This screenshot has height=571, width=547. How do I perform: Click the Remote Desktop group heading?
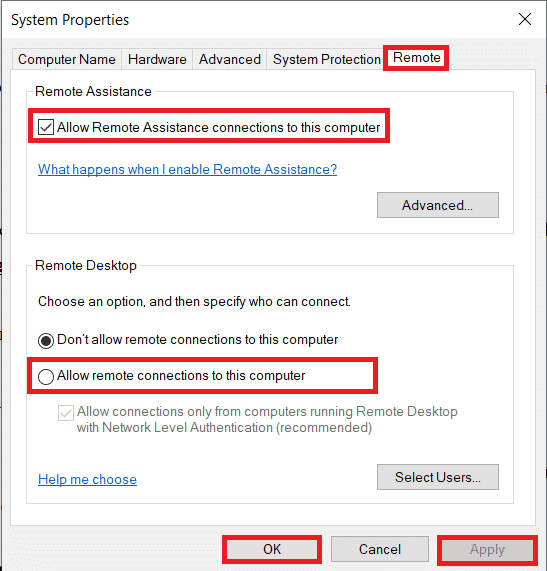click(x=86, y=265)
